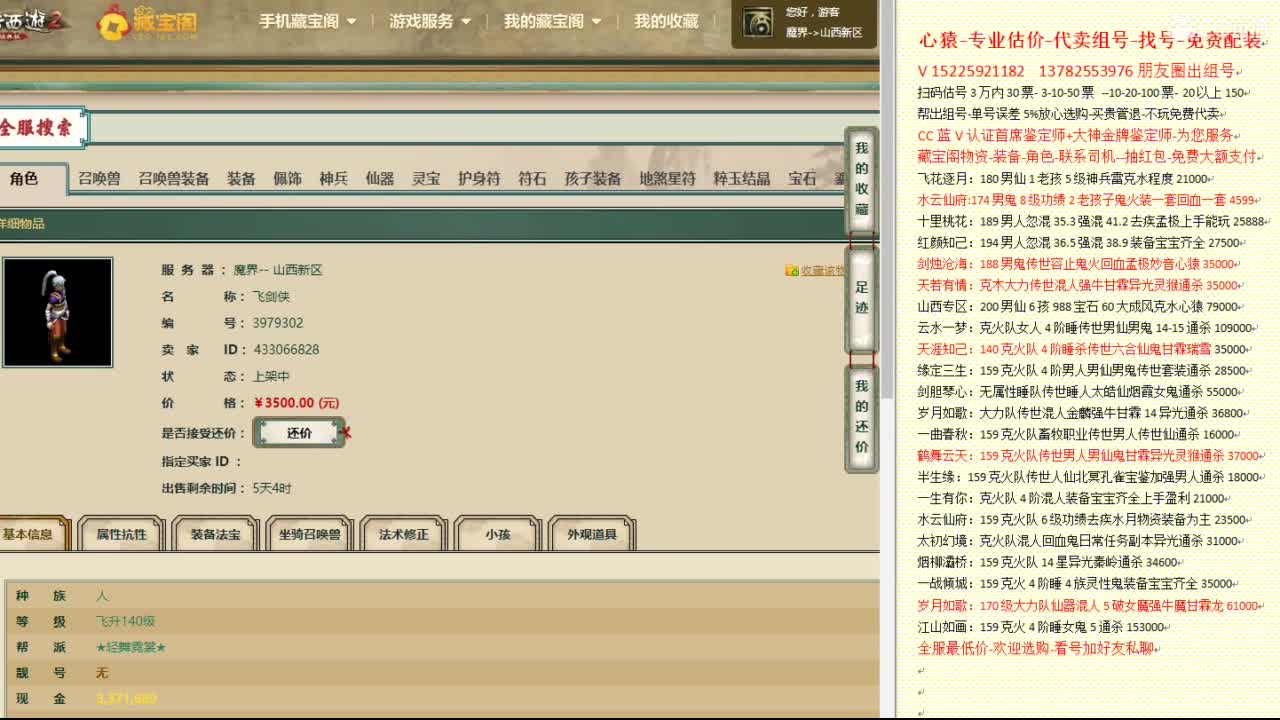Screen dimensions: 1280x720
Task: Switch to the 召唤兽 category tab
Action: 97,180
